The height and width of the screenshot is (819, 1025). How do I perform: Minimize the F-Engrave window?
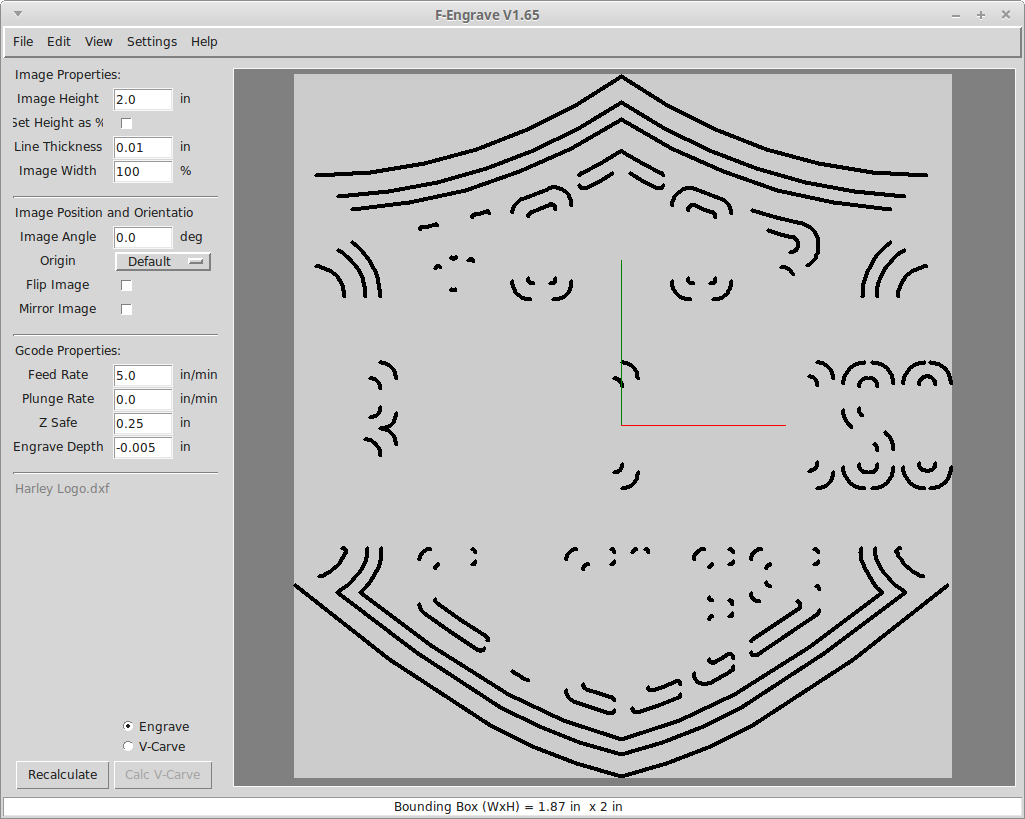[x=956, y=15]
